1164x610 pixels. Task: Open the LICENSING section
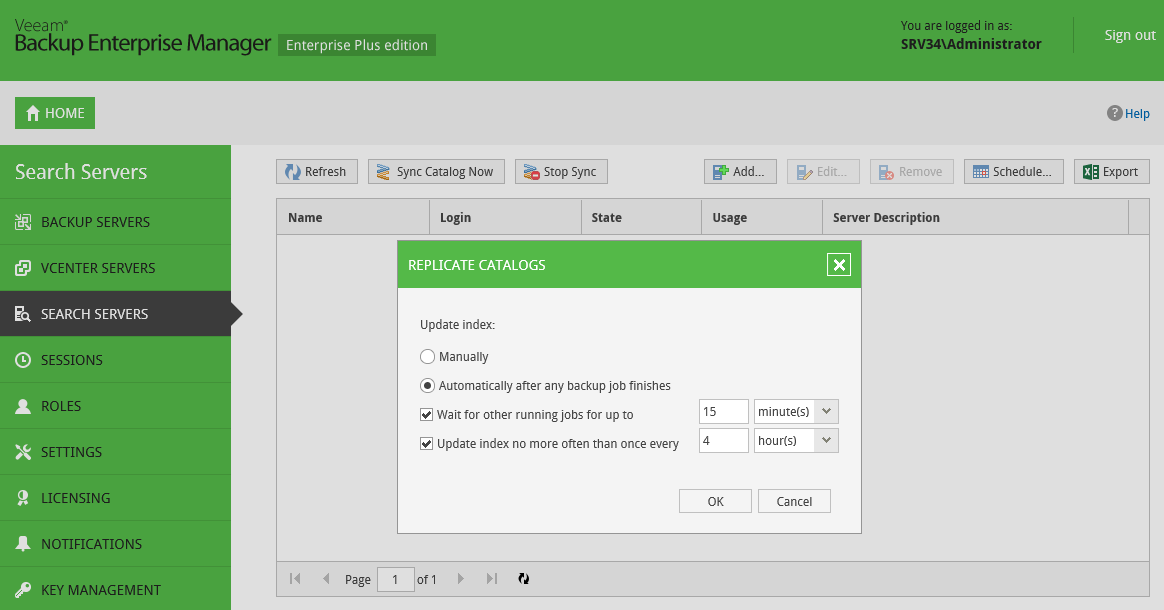tap(115, 498)
